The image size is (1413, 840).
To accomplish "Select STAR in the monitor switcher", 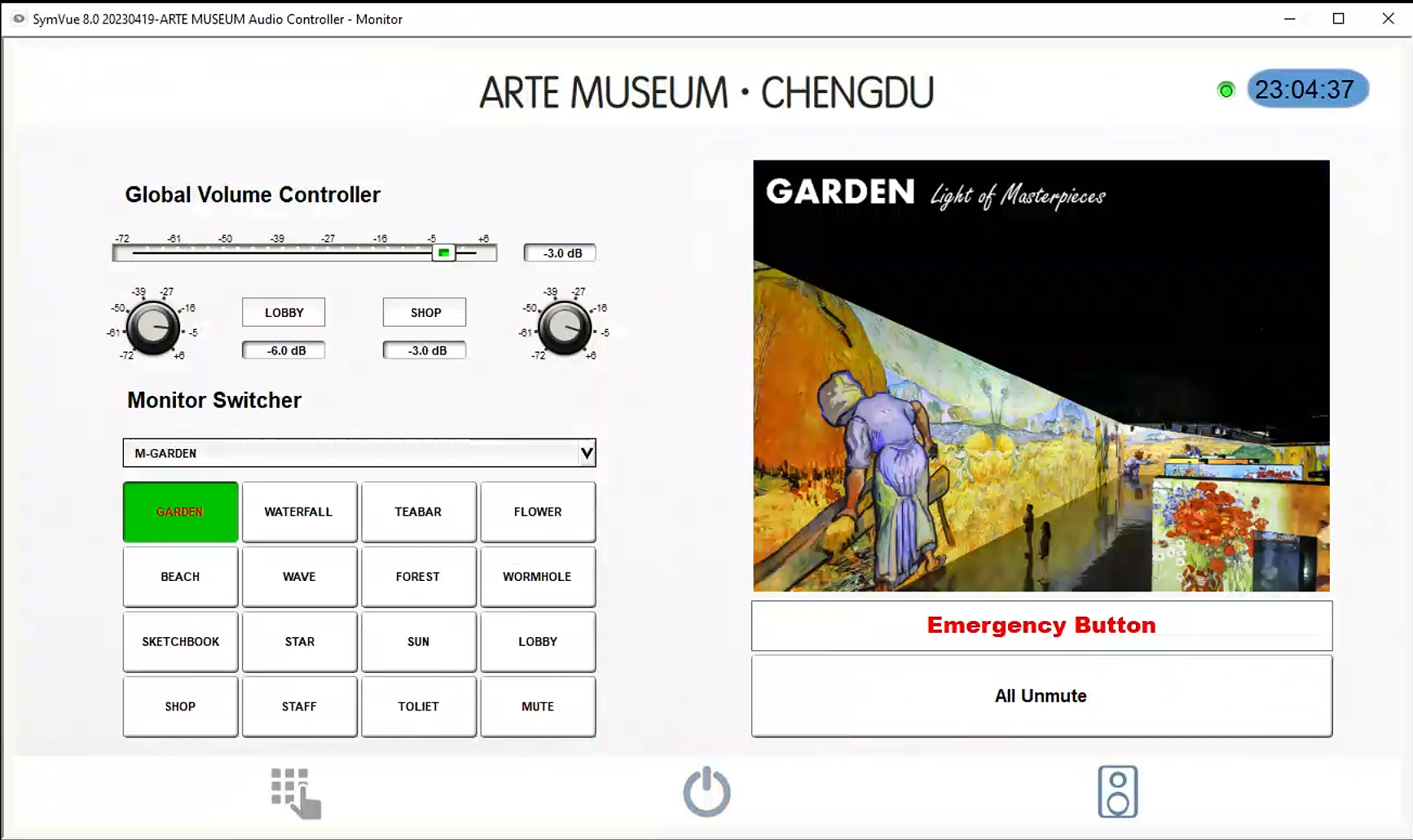I will tap(299, 642).
